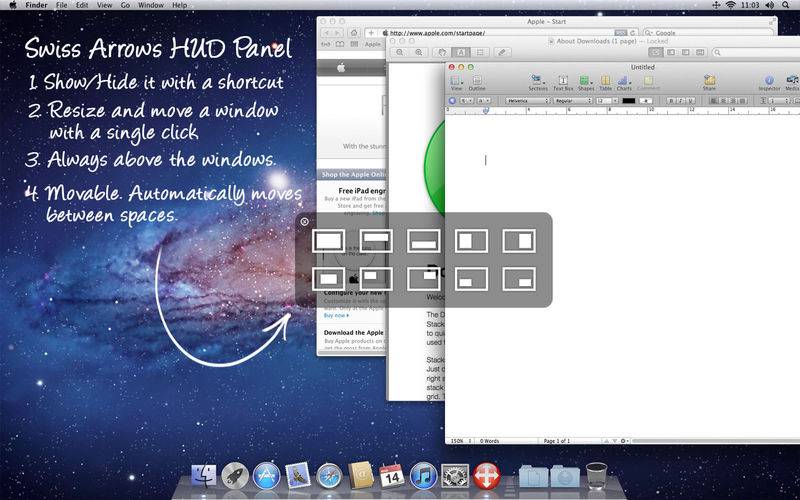The width and height of the screenshot is (800, 500).
Task: Open the font size 12 dropdown
Action: tap(607, 101)
